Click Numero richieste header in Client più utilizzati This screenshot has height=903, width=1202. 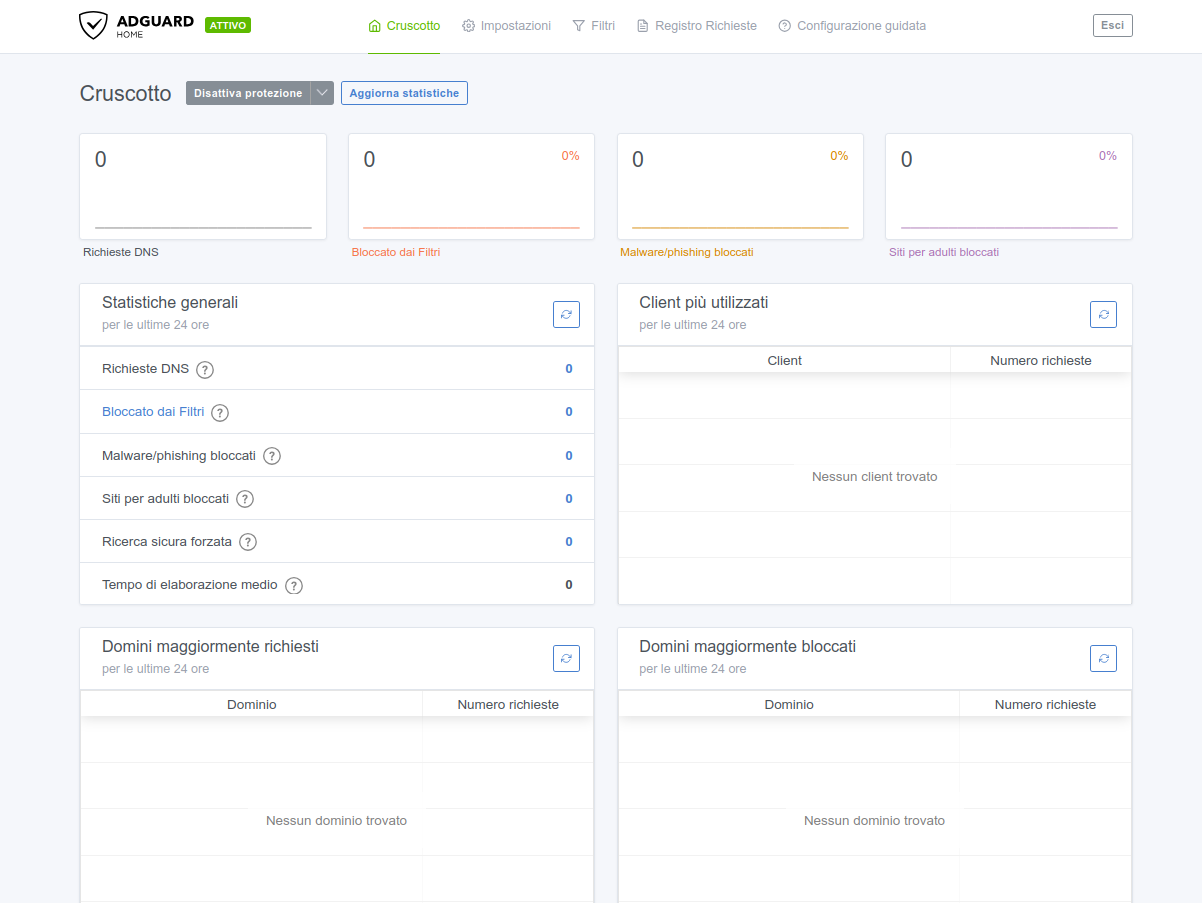(x=1041, y=360)
